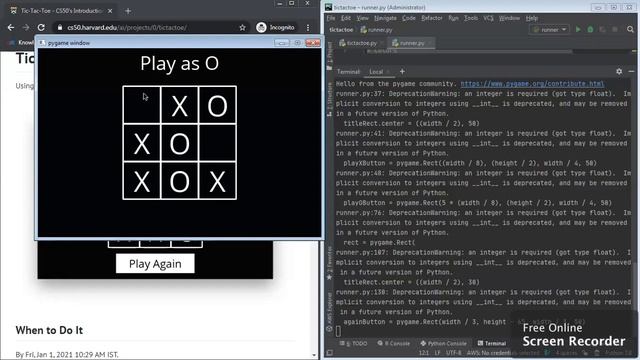The image size is (640, 360).
Task: Open PyCharm VCS menu
Action: [488, 18]
